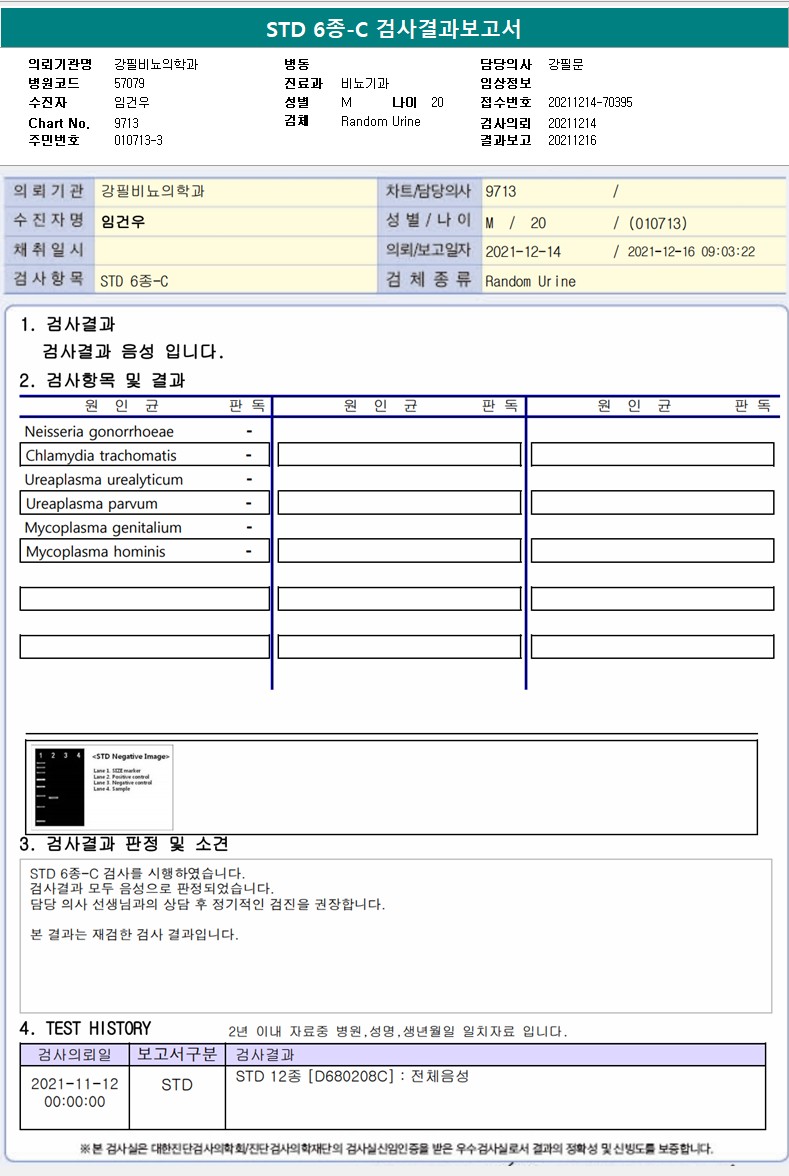
Task: Select the 검사의뢰 date "20211214"
Action: click(x=572, y=123)
